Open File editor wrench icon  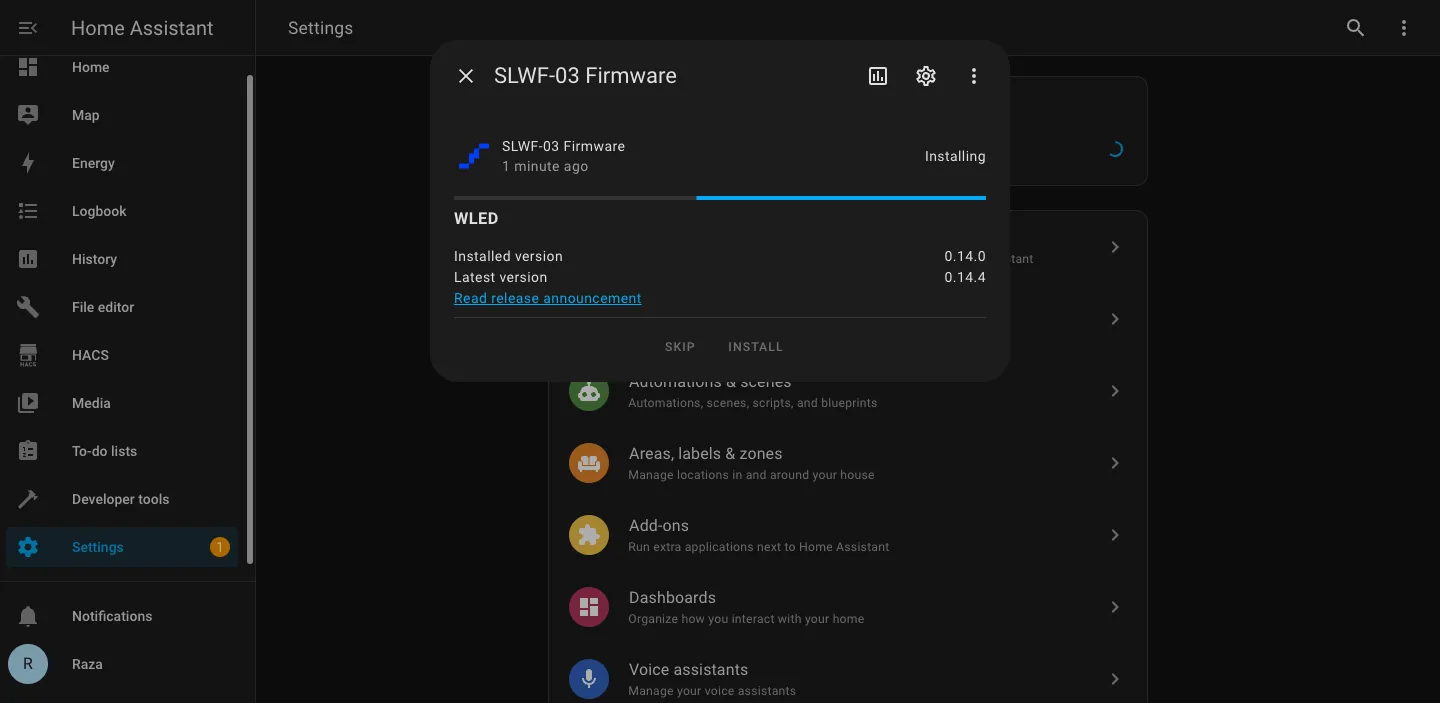(x=28, y=307)
